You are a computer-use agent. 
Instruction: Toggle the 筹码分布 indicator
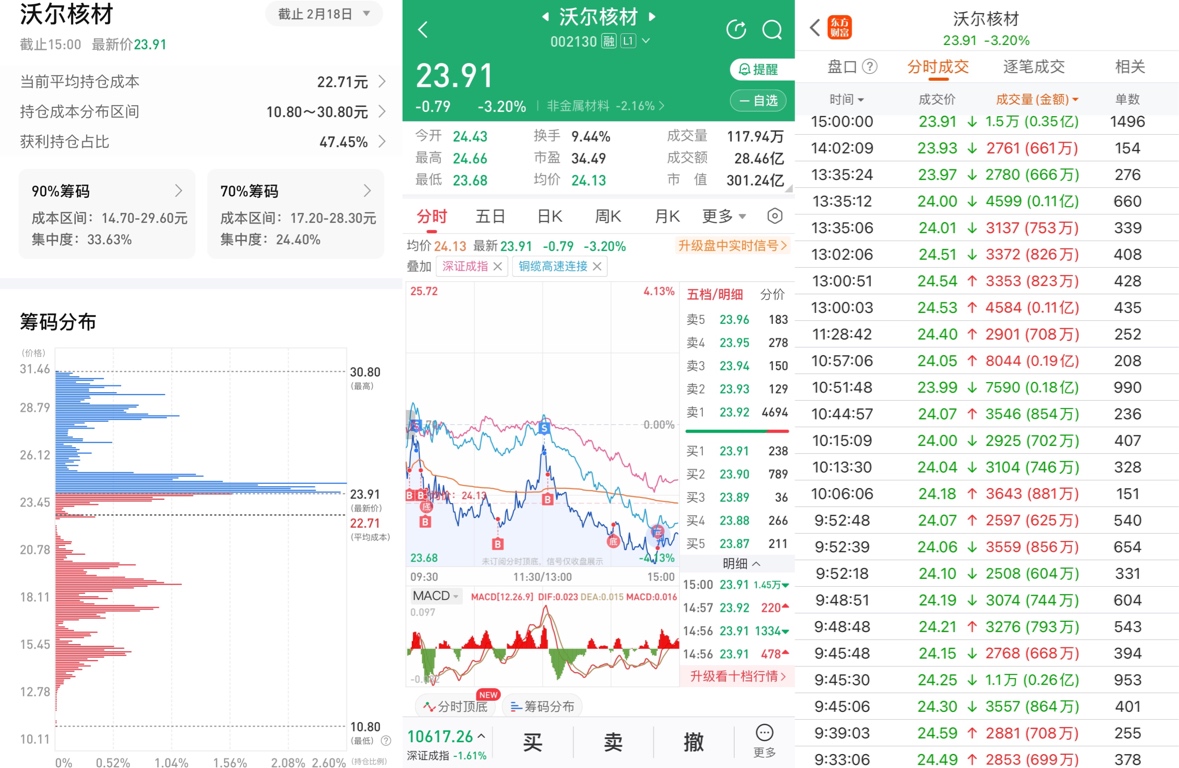(542, 706)
